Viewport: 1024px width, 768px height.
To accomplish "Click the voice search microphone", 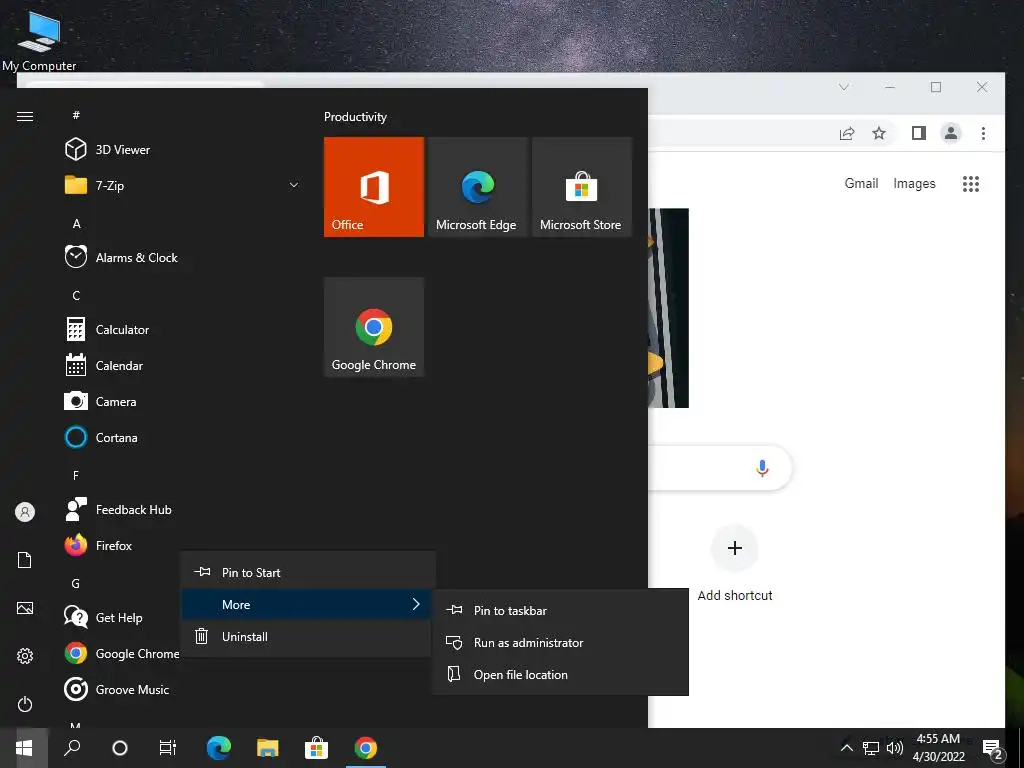I will pos(762,468).
